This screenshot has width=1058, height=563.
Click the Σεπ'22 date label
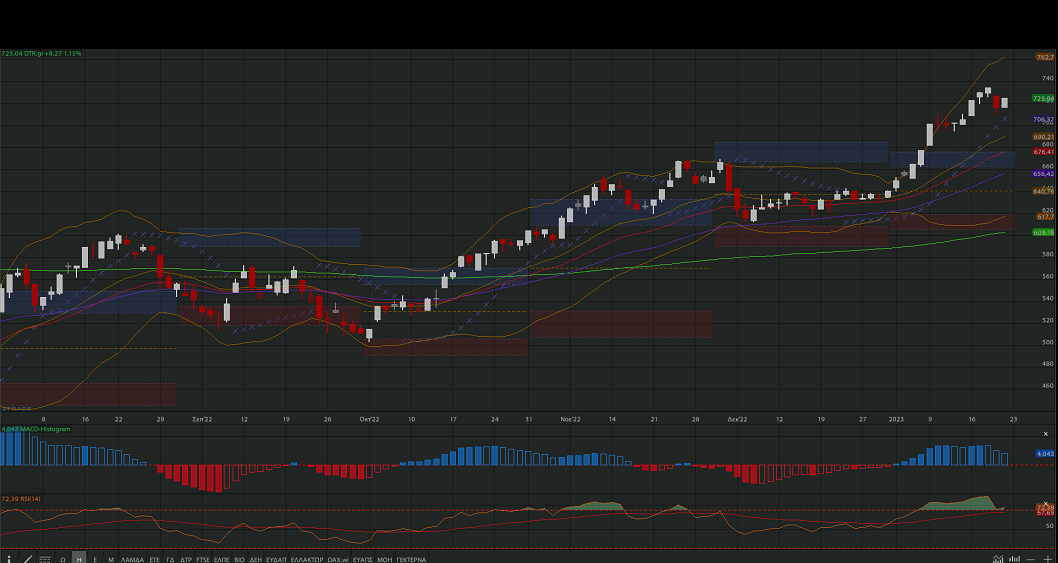pyautogui.click(x=202, y=419)
